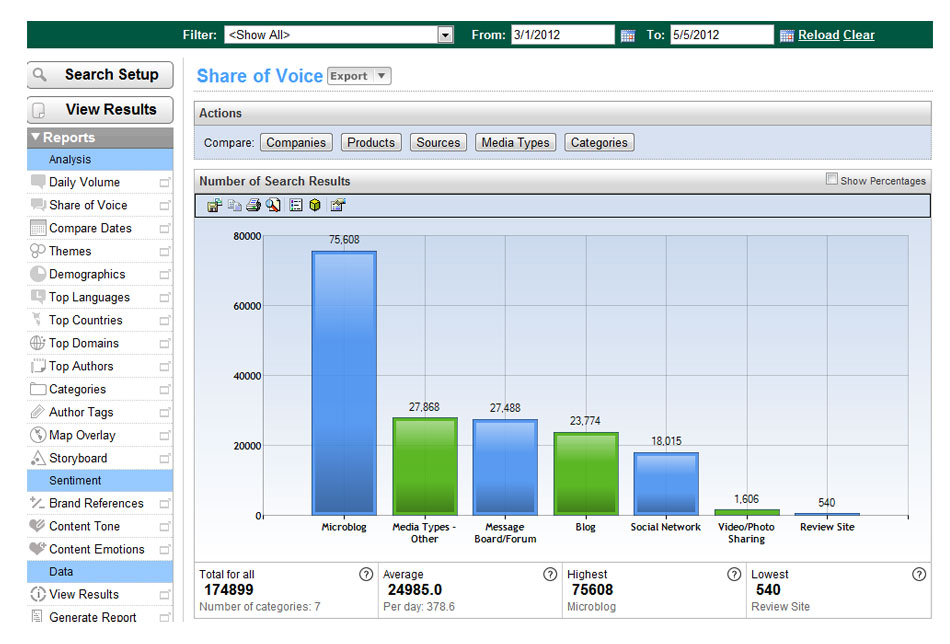Click the From date field
The width and height of the screenshot is (950, 644).
click(563, 35)
